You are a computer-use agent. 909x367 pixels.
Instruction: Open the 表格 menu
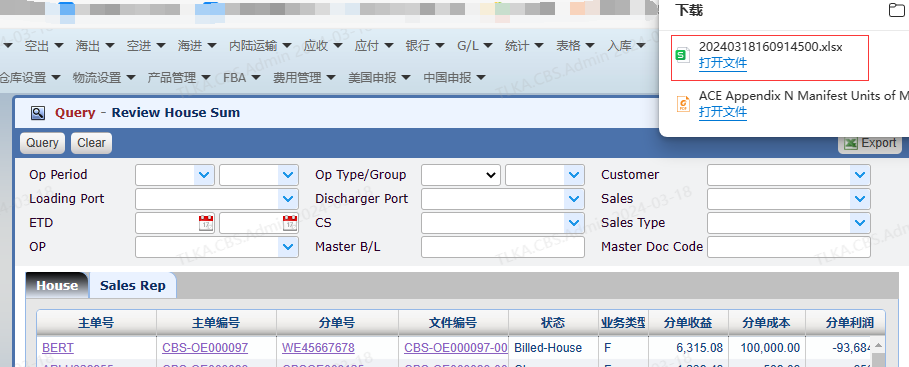(x=575, y=46)
